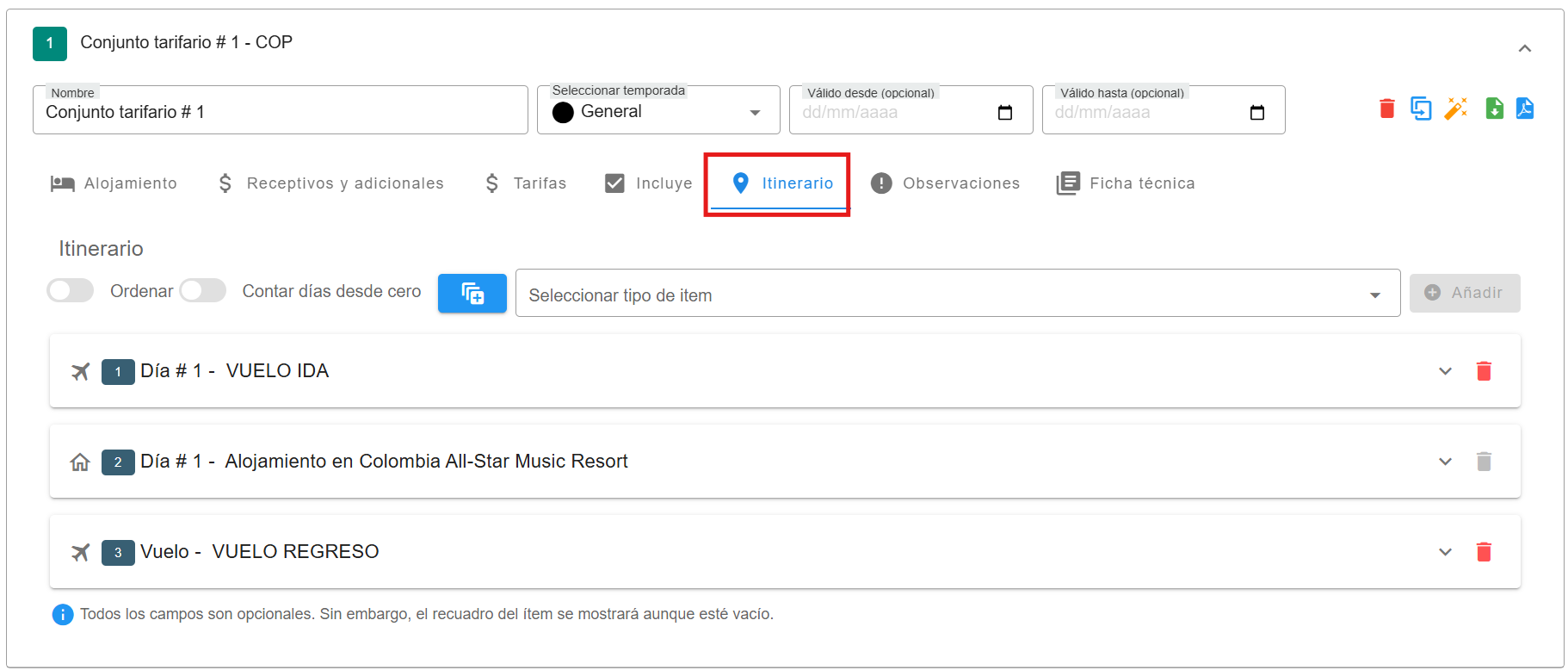This screenshot has height=670, width=1568.
Task: Export tariff set as PDF
Action: pyautogui.click(x=1524, y=109)
